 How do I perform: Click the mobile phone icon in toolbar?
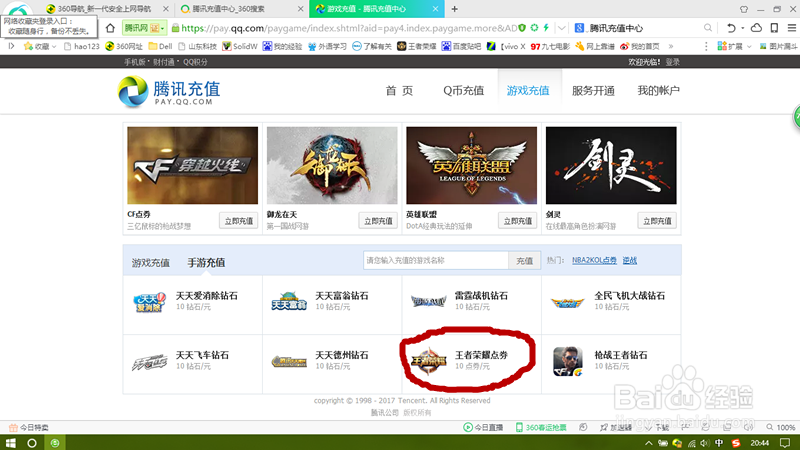774,28
